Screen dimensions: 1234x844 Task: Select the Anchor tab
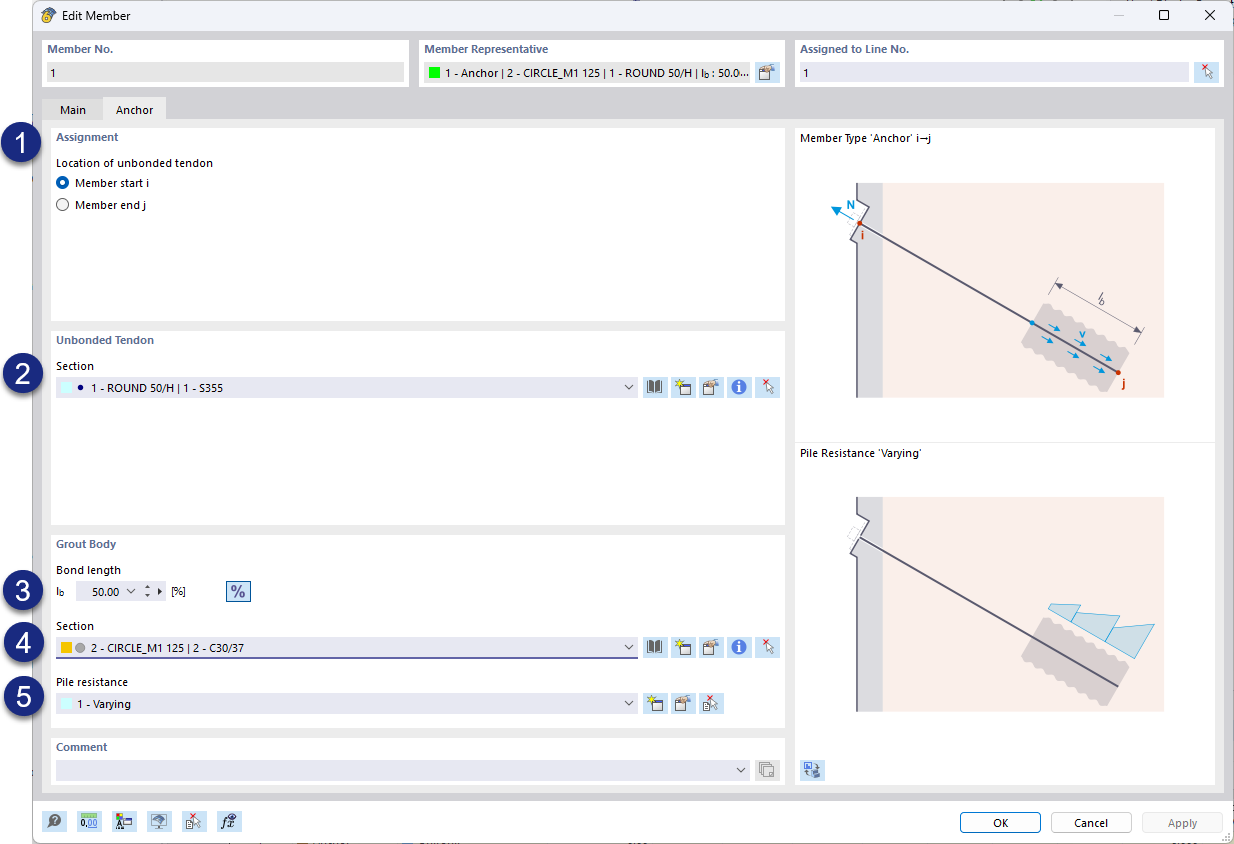click(134, 109)
